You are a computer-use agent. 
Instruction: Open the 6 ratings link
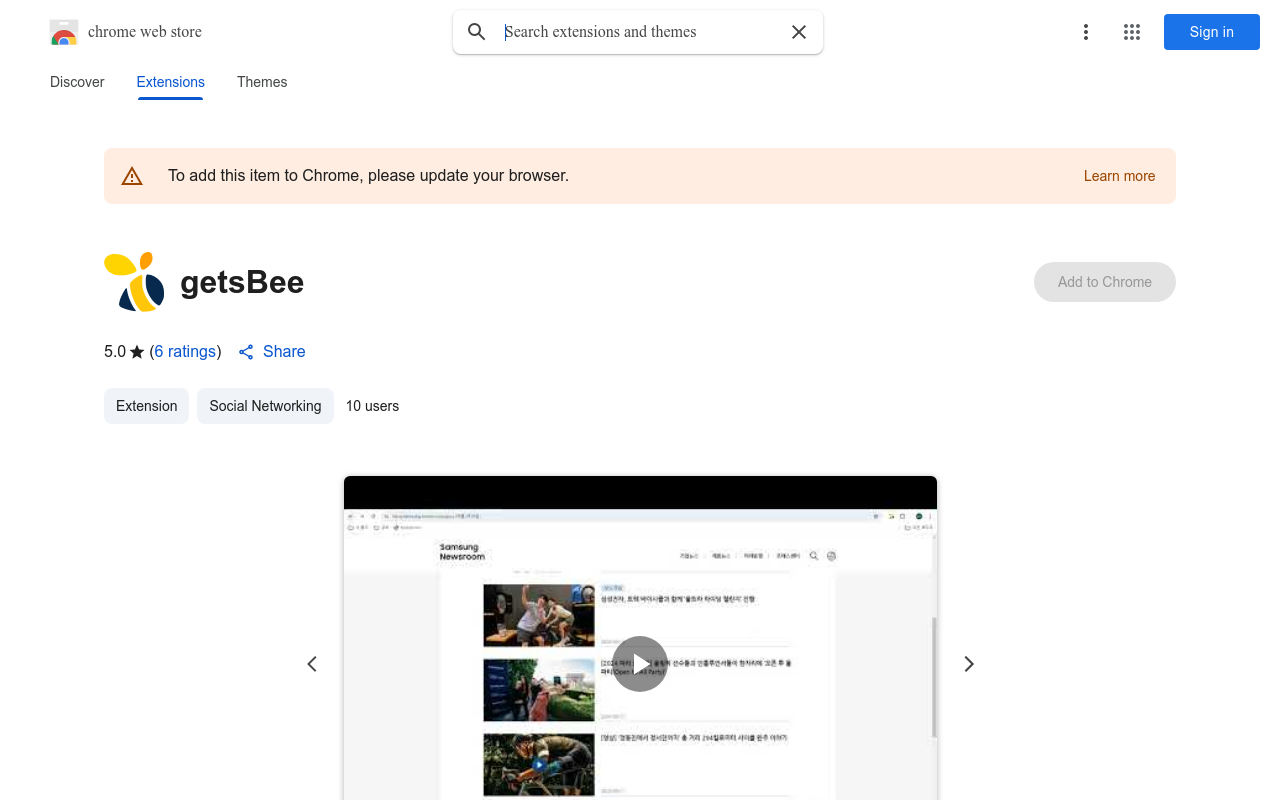(x=185, y=352)
